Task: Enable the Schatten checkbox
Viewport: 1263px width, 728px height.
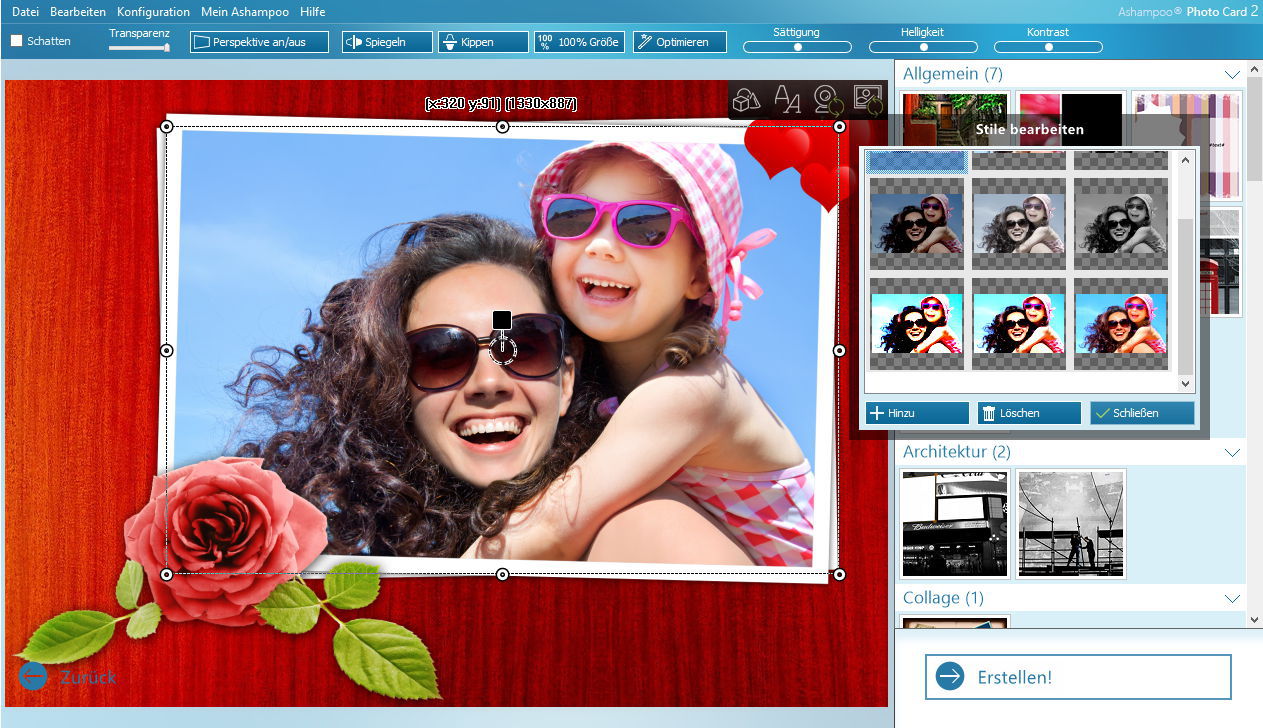Action: [17, 41]
